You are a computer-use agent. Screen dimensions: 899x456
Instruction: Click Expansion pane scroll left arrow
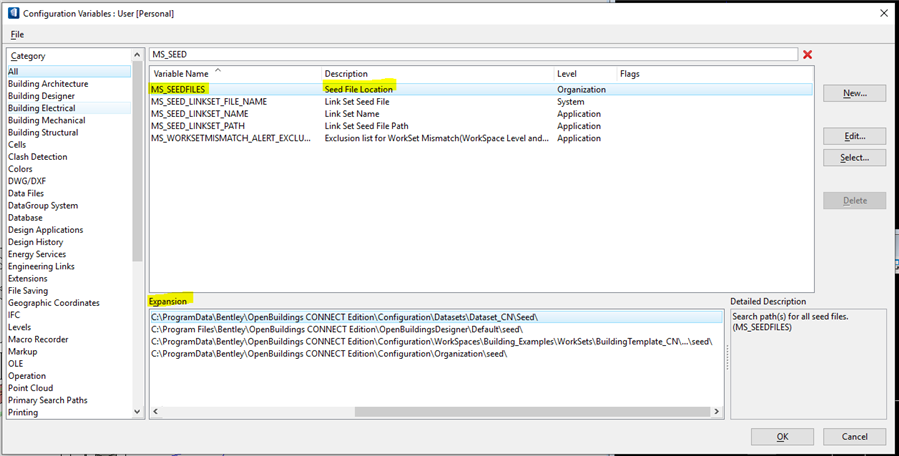[155, 412]
